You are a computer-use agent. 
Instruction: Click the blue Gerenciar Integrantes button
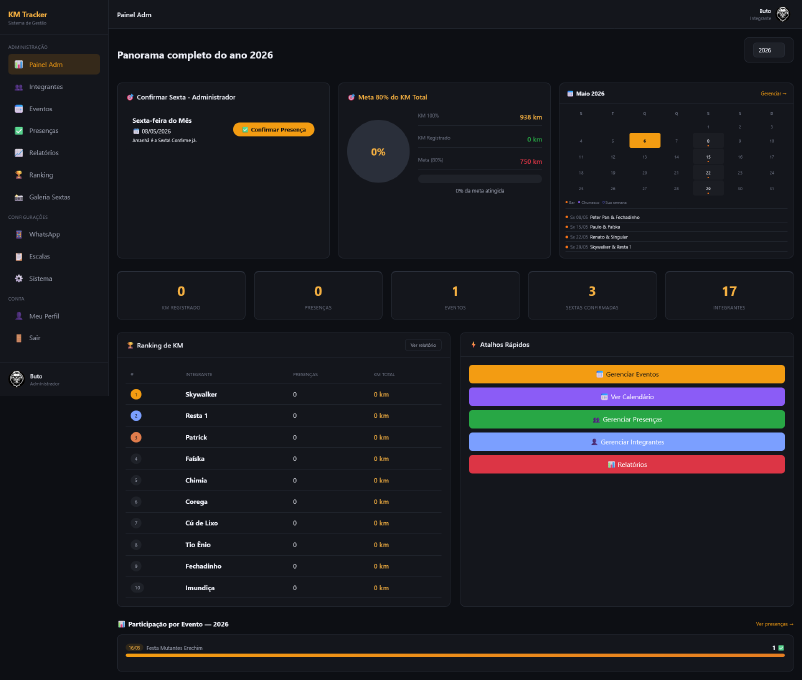coord(627,442)
